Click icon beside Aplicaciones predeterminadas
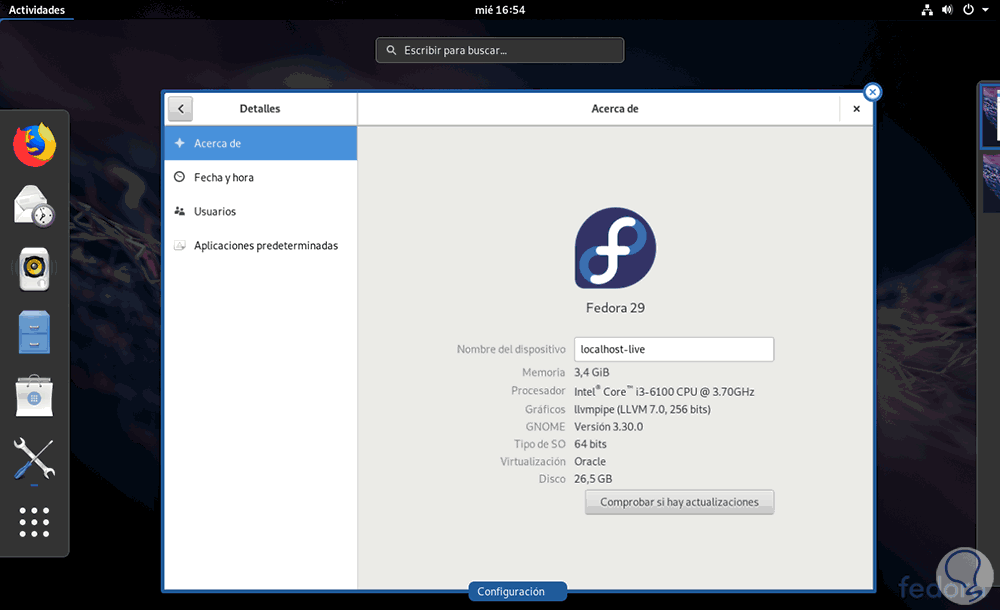The width and height of the screenshot is (1000, 610). pos(180,246)
